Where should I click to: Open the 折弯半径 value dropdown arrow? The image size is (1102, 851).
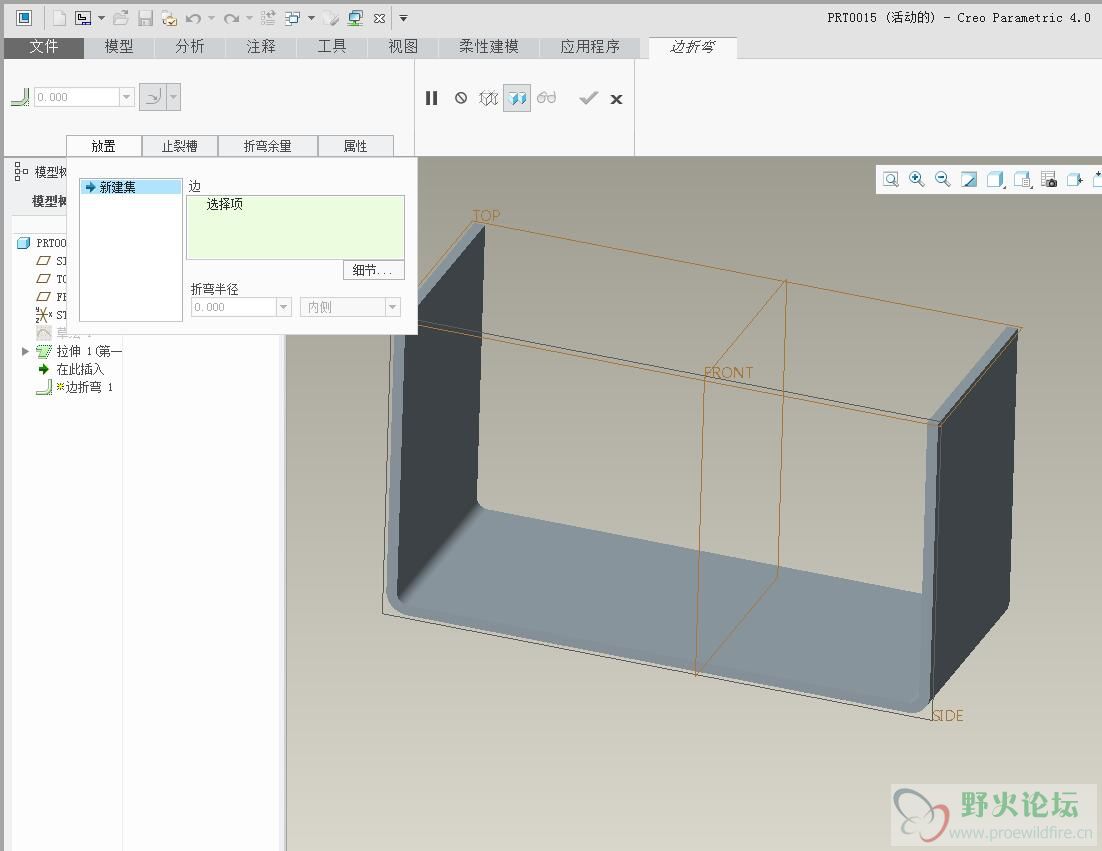tap(283, 307)
